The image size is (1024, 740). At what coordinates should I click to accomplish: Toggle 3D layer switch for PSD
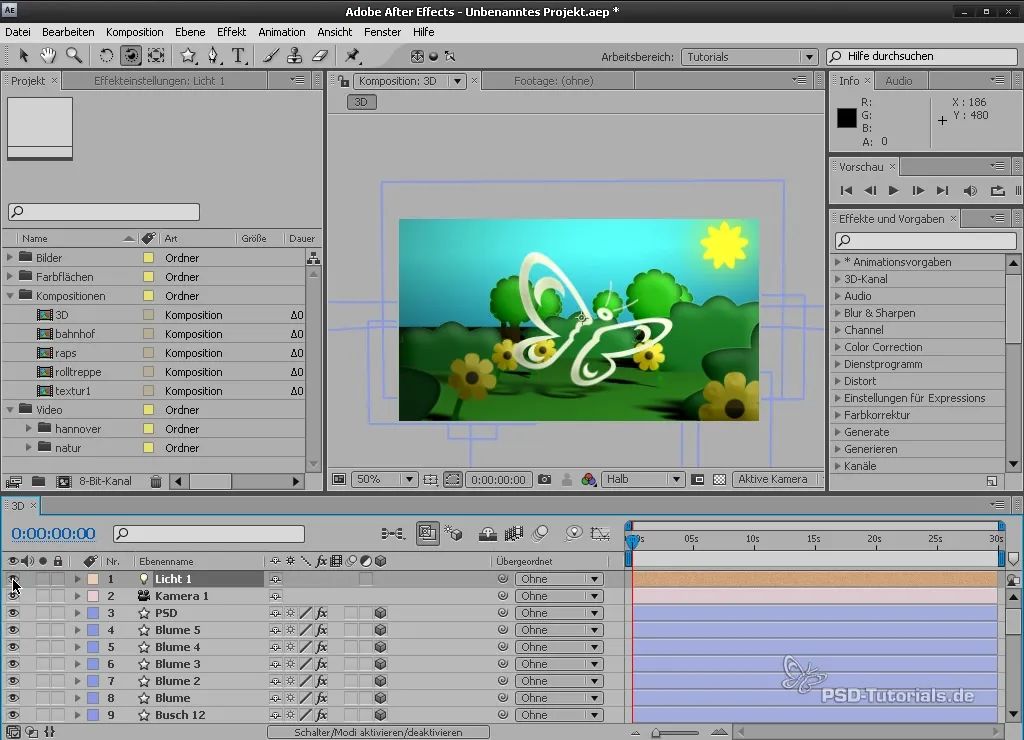[x=381, y=613]
